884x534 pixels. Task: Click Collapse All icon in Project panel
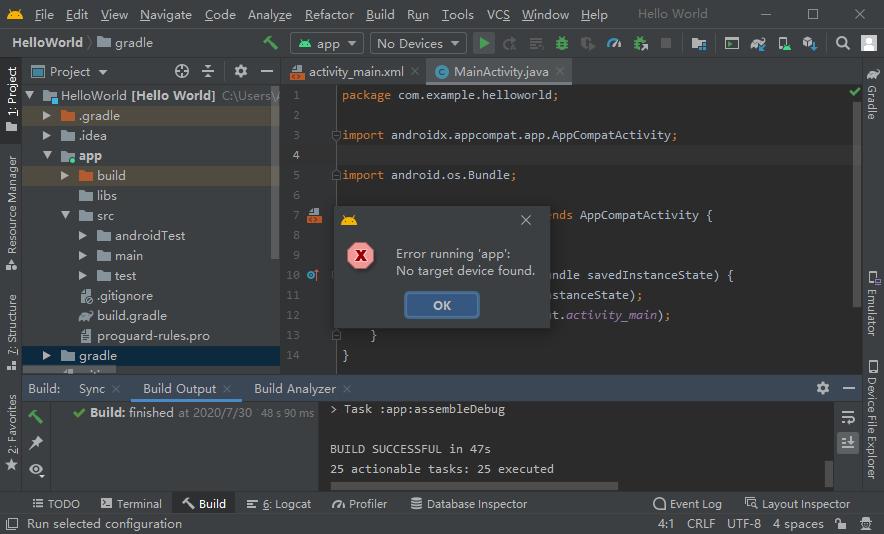click(208, 71)
